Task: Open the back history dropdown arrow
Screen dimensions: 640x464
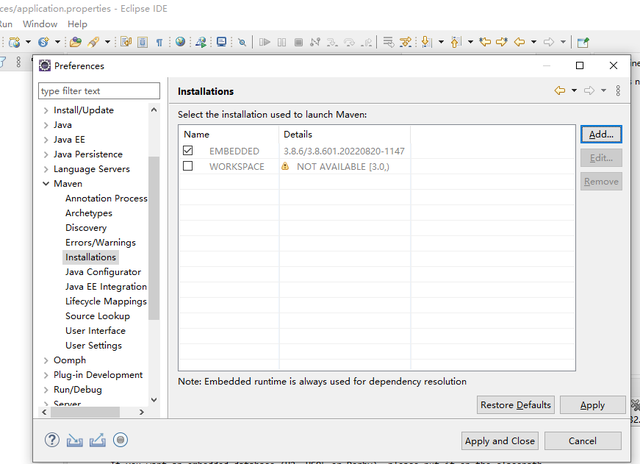Action: click(x=574, y=90)
